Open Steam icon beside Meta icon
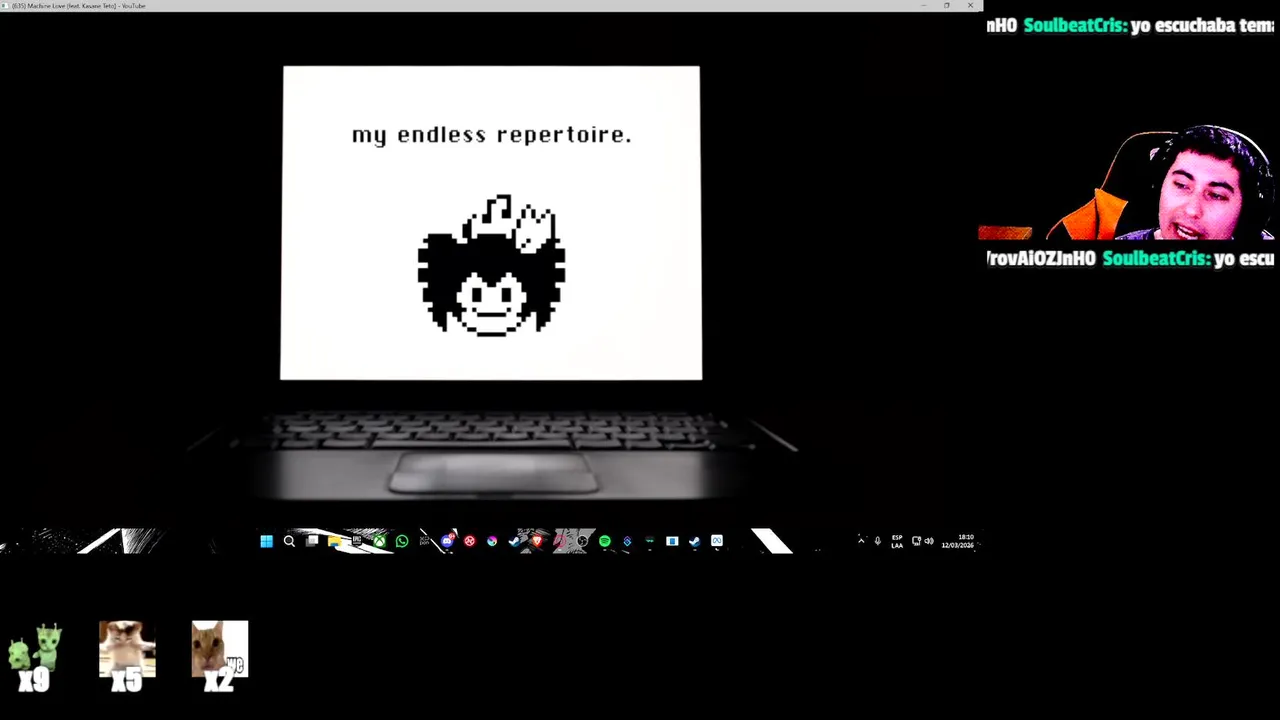The height and width of the screenshot is (720, 1280). pos(694,541)
